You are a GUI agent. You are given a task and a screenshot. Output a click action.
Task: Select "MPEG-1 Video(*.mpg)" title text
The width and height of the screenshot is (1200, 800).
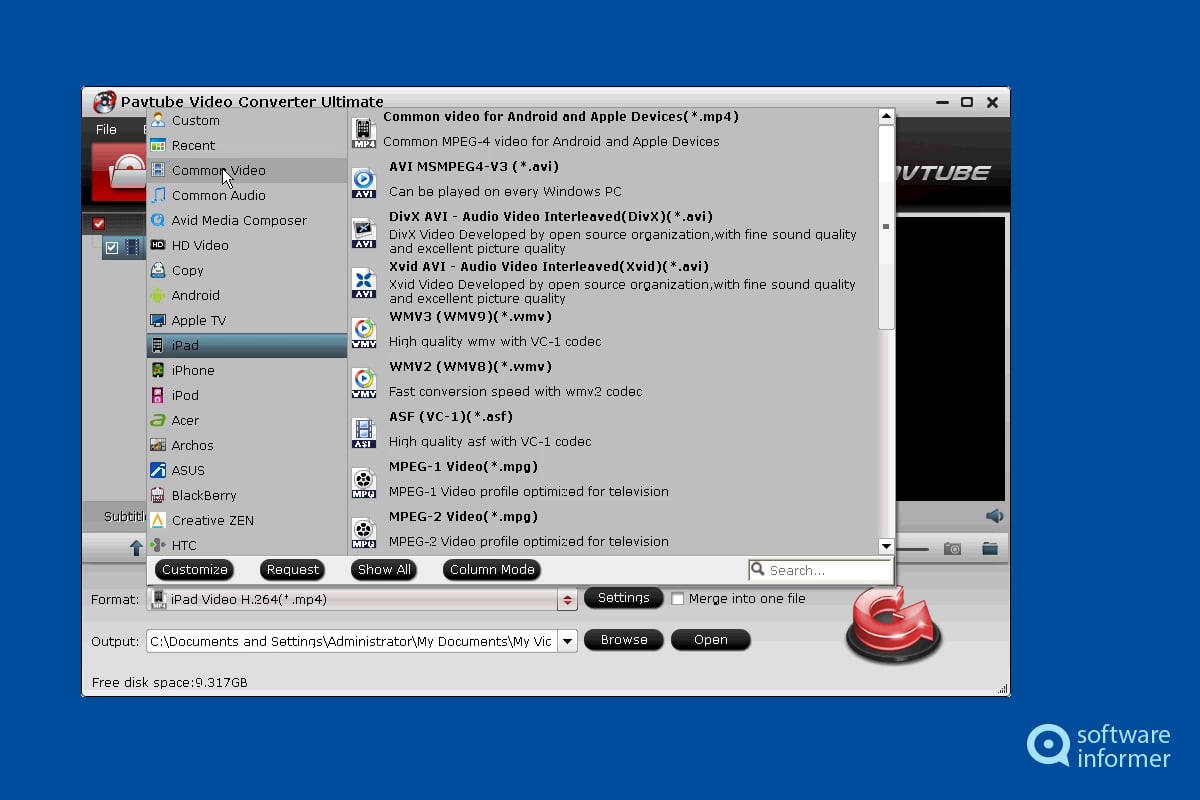click(463, 467)
